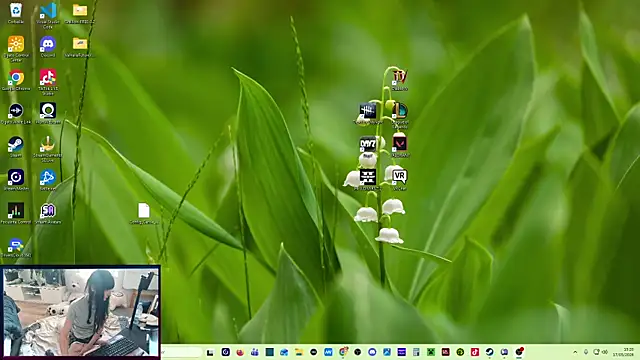Launch Diablo IV from the desktop
Image resolution: width=640 pixels, height=360 pixels.
(x=400, y=77)
